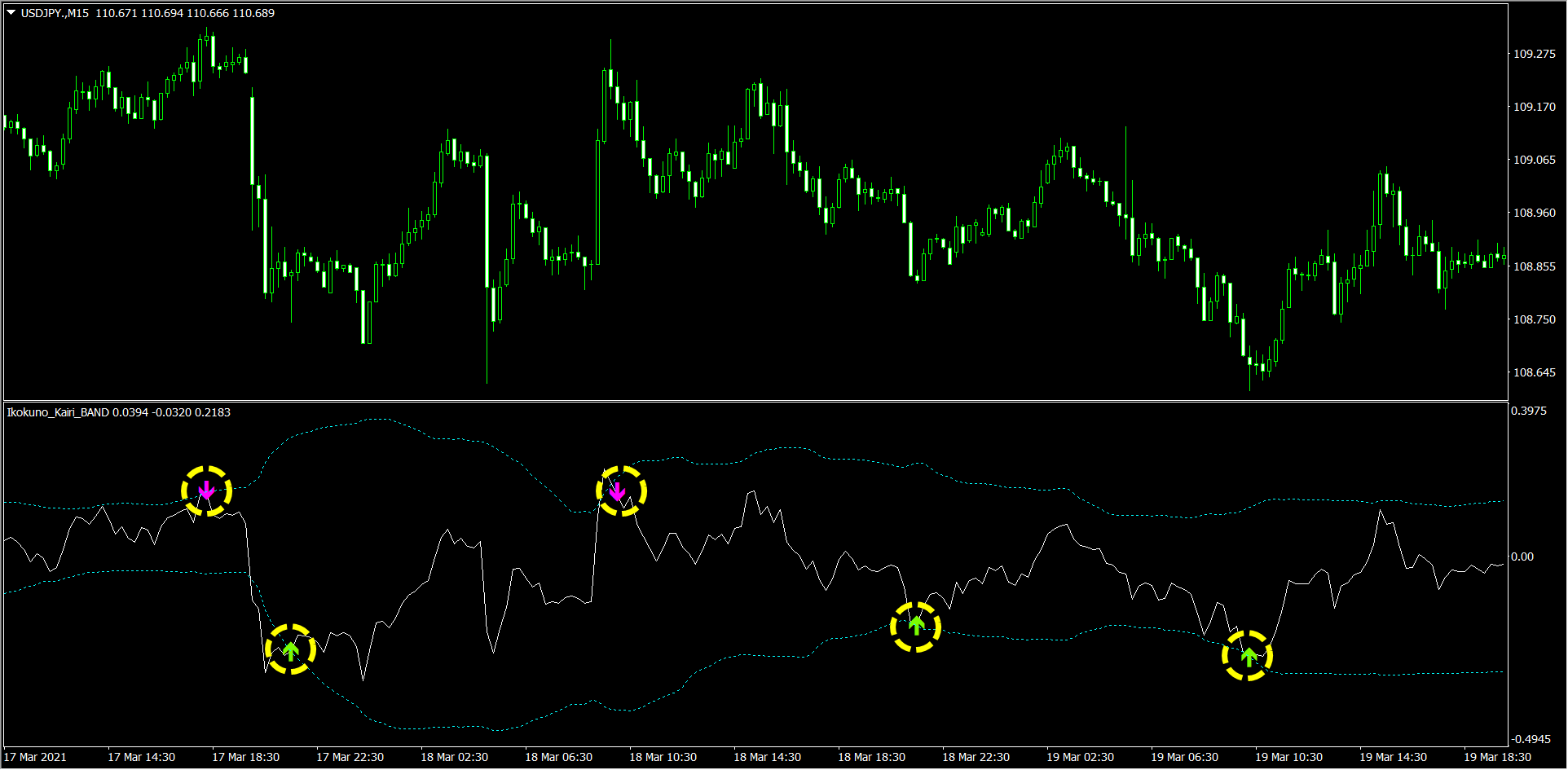Click the 109.170 price level label
Image resolution: width=1568 pixels, height=770 pixels.
(x=1535, y=107)
